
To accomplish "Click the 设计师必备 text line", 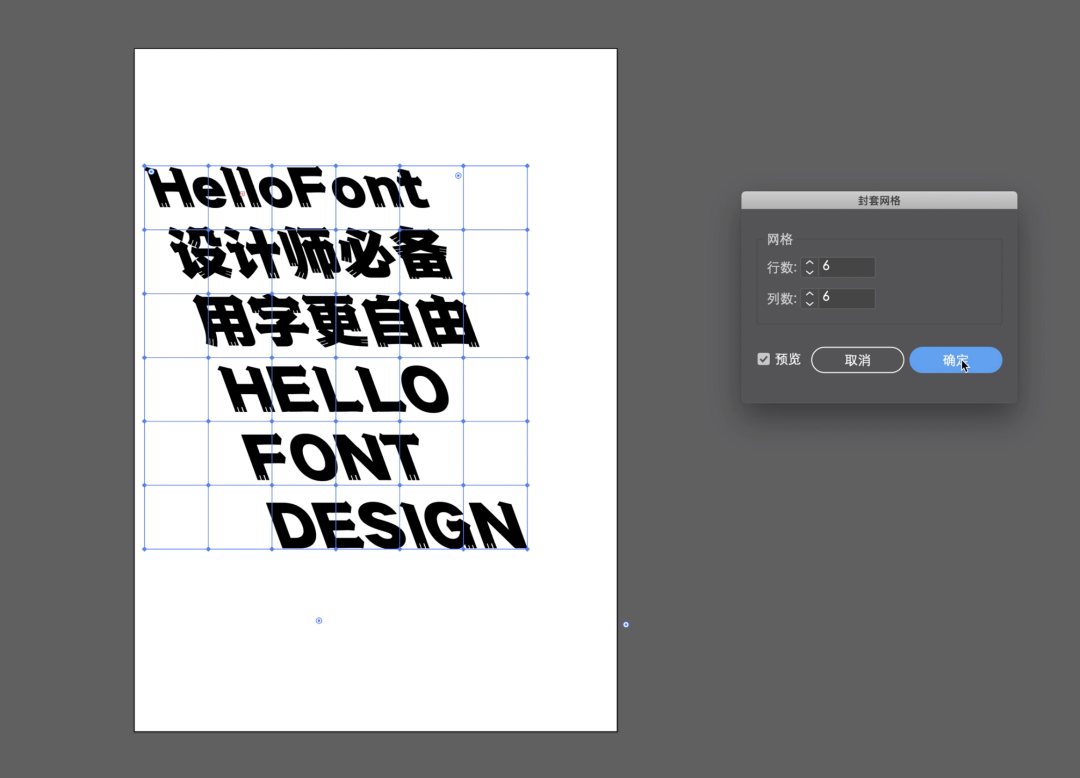I will [311, 255].
